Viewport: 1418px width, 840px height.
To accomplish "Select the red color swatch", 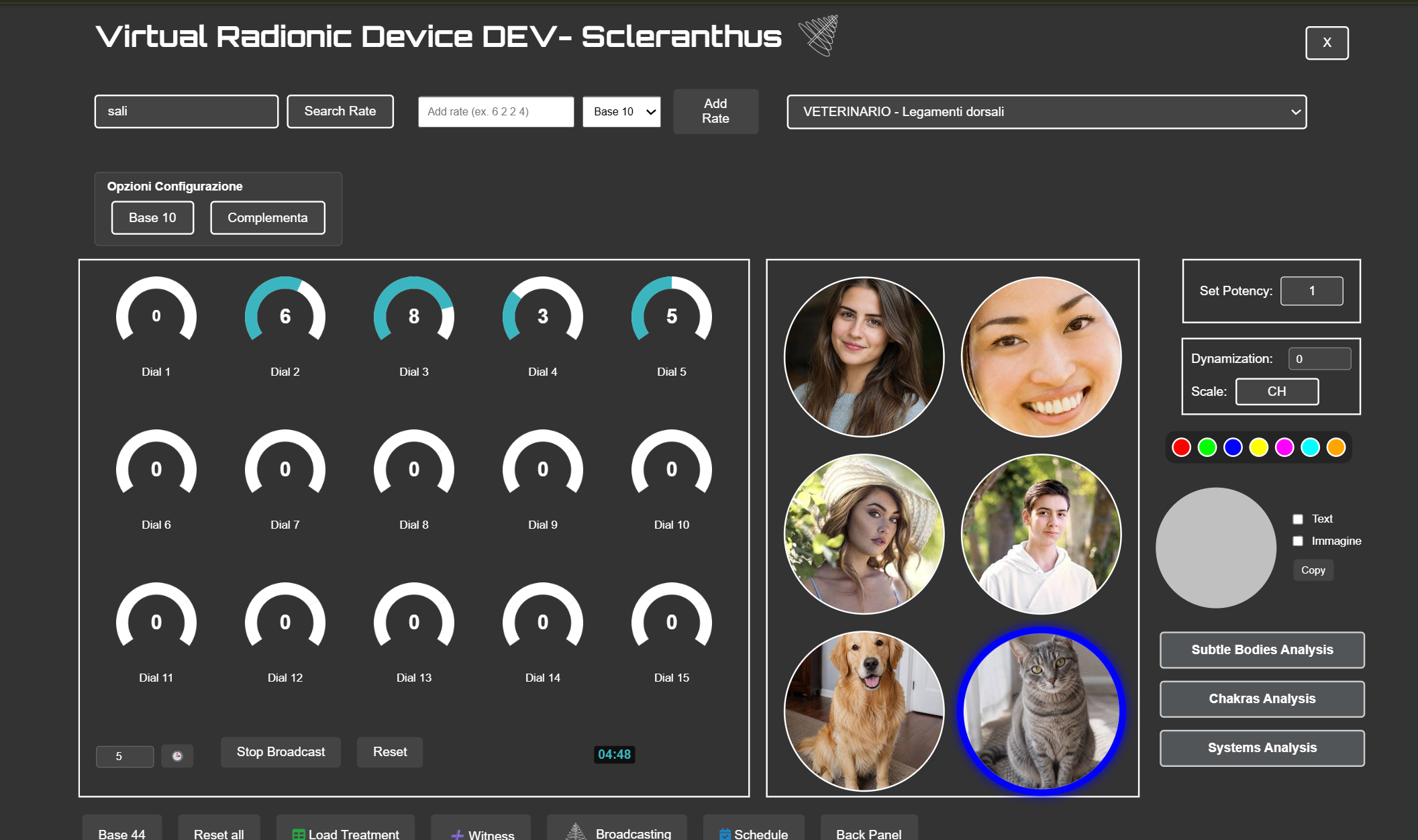I will coord(1181,447).
